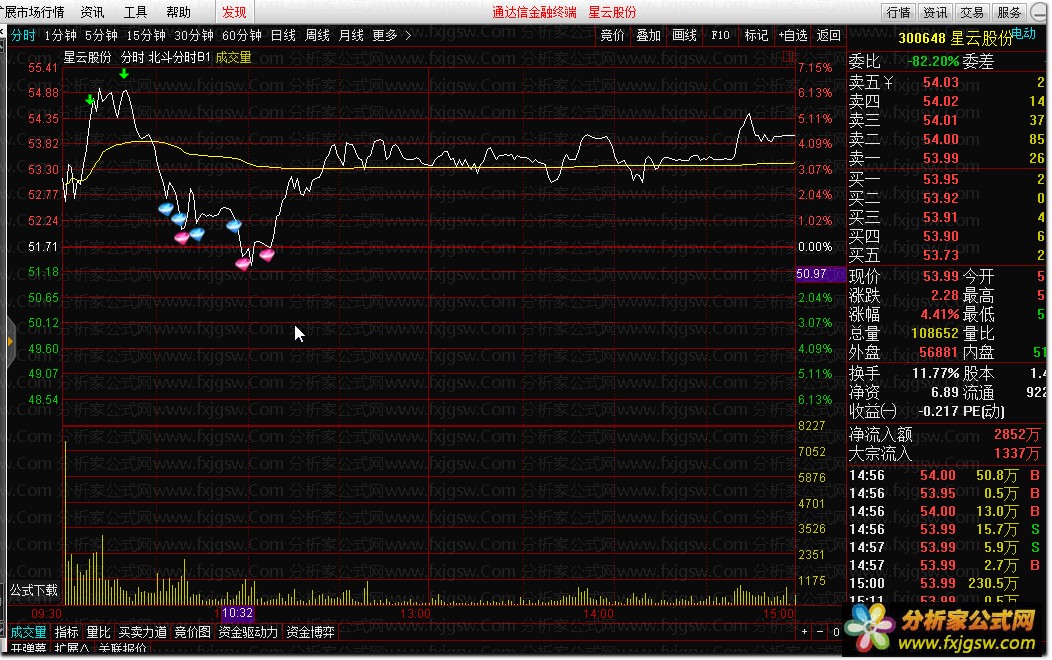Click the 返回 back button
This screenshot has height=660, width=1052.
point(829,36)
